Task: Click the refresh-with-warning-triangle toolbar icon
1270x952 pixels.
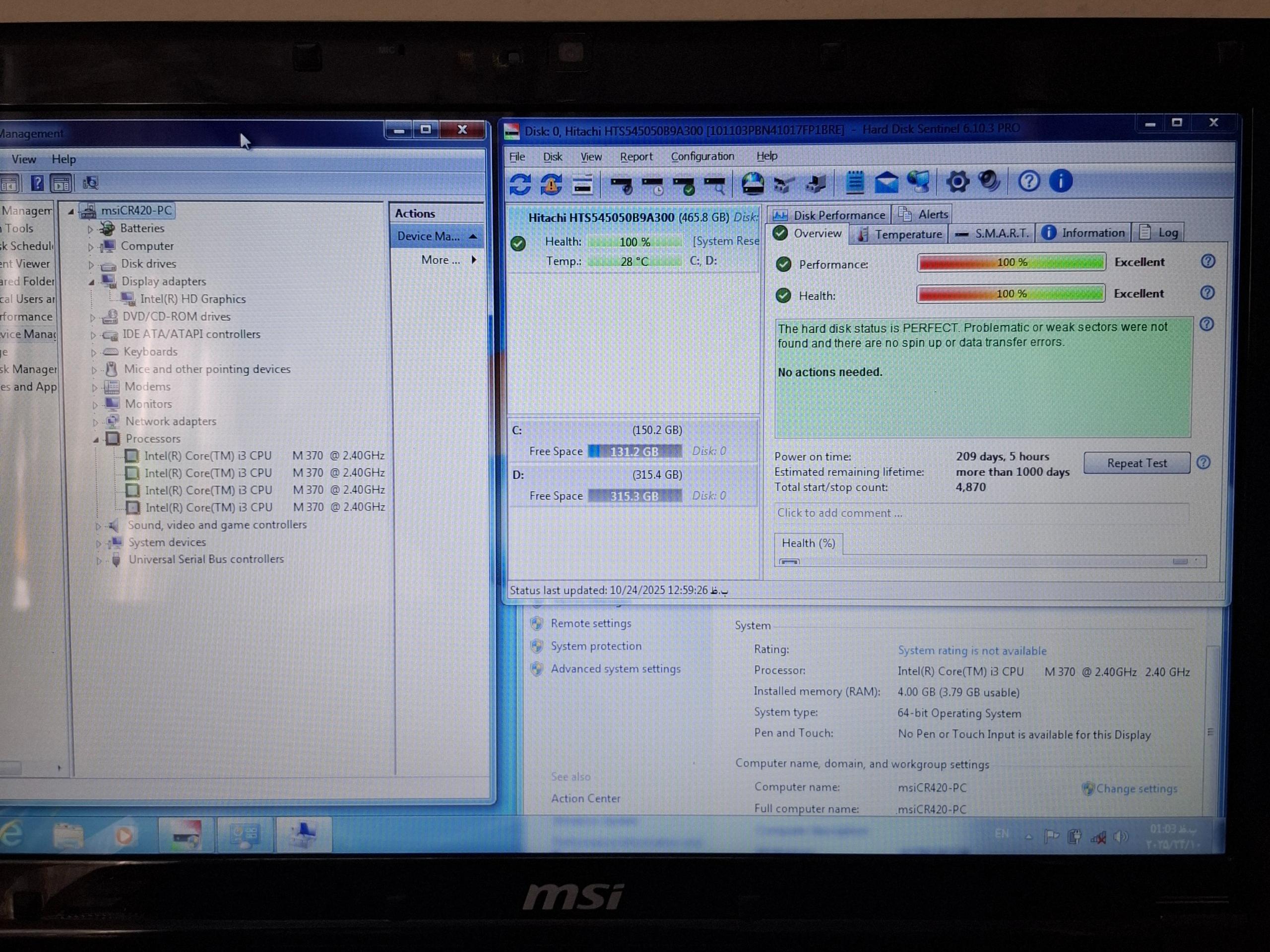Action: click(551, 184)
